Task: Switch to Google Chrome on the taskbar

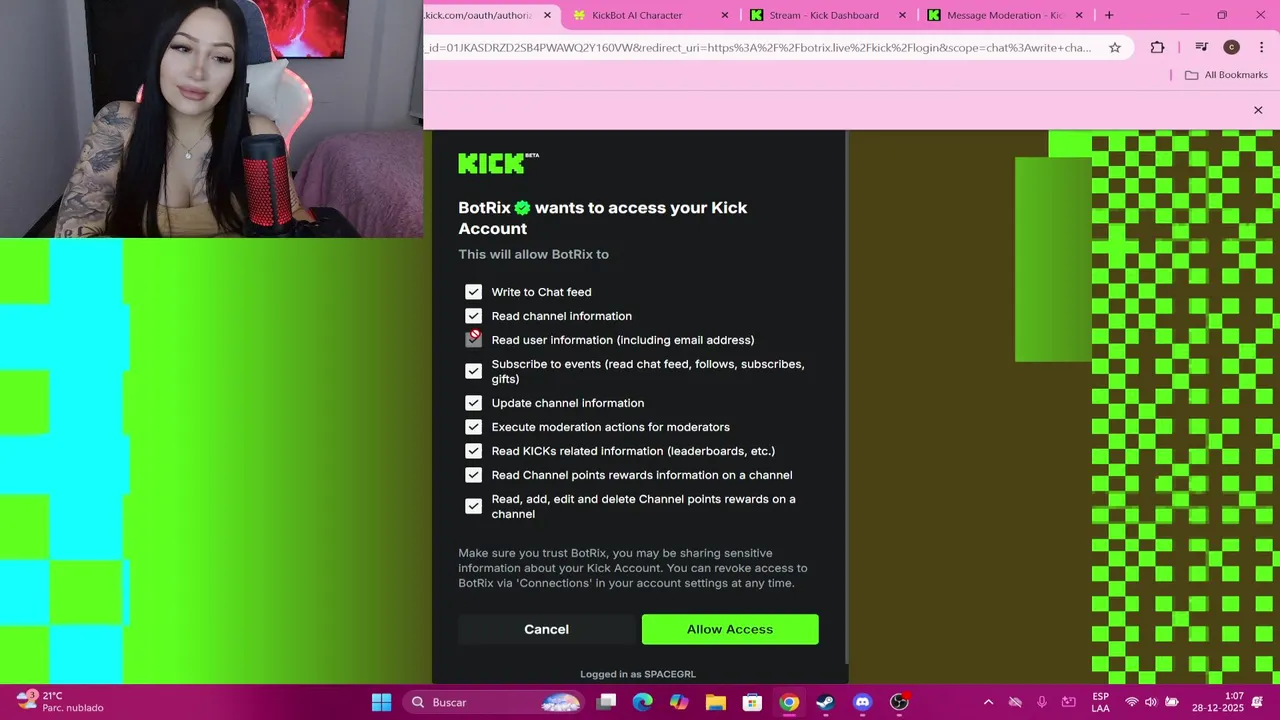Action: (789, 702)
